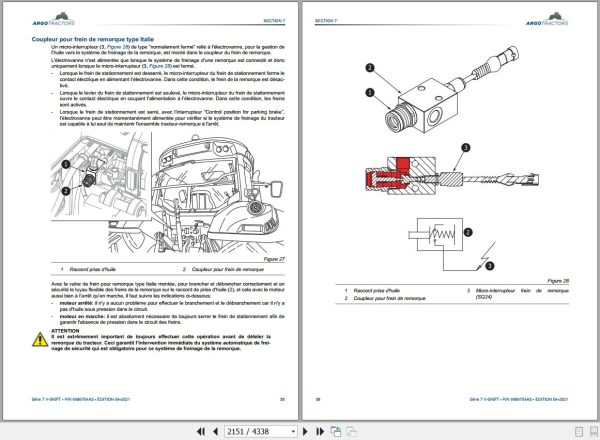This screenshot has width=600, height=440.
Task: Open the page number dropdown arrow
Action: pyautogui.click(x=293, y=432)
